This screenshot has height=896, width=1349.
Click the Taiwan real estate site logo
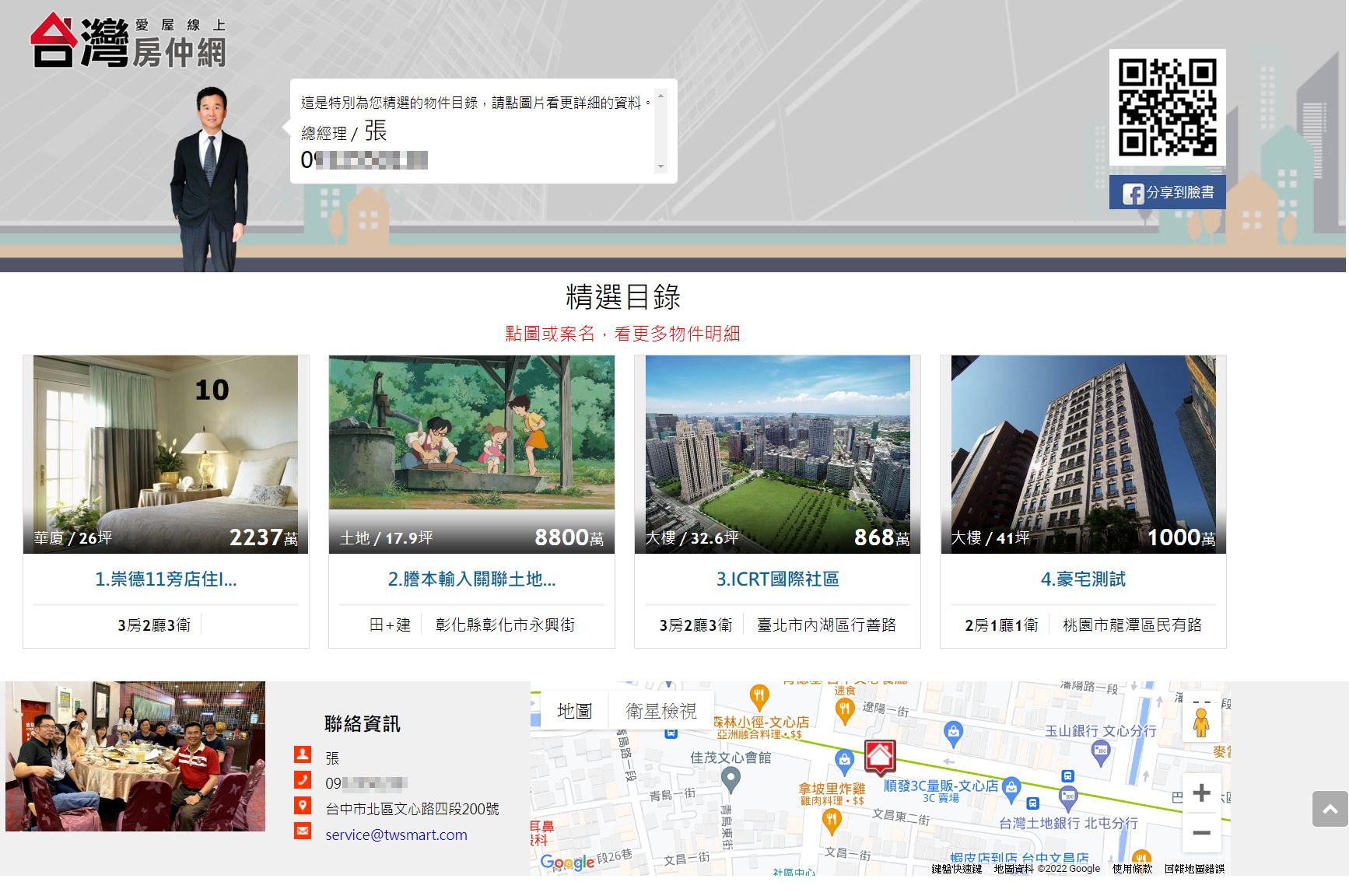[x=128, y=40]
